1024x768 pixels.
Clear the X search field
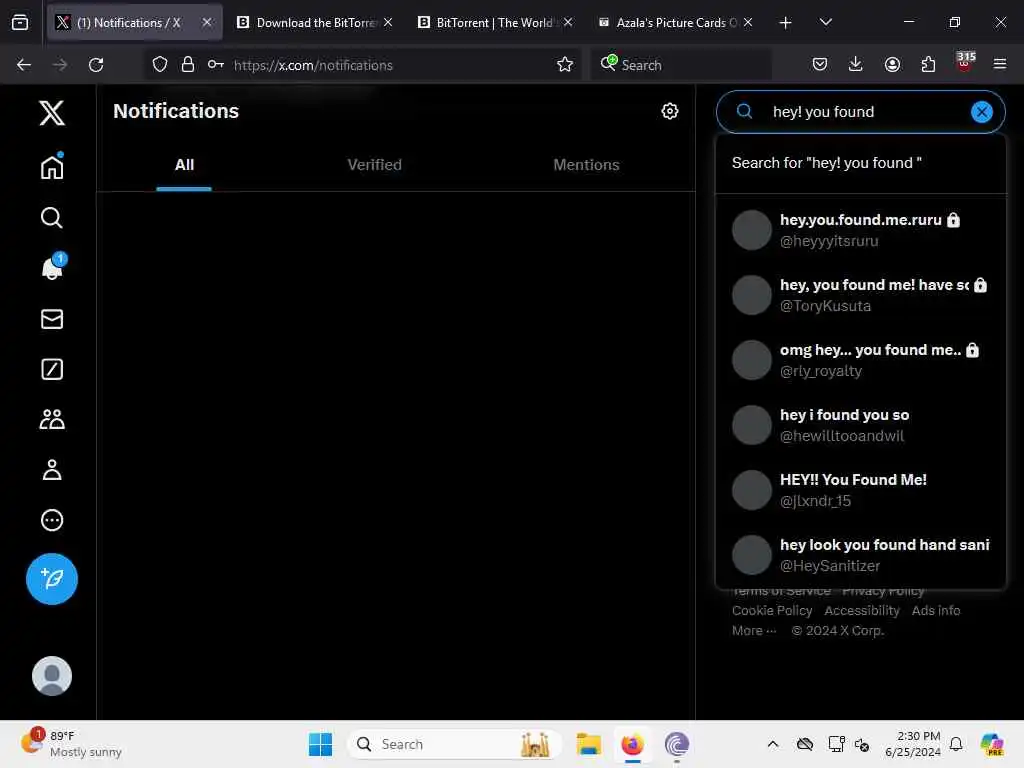981,112
